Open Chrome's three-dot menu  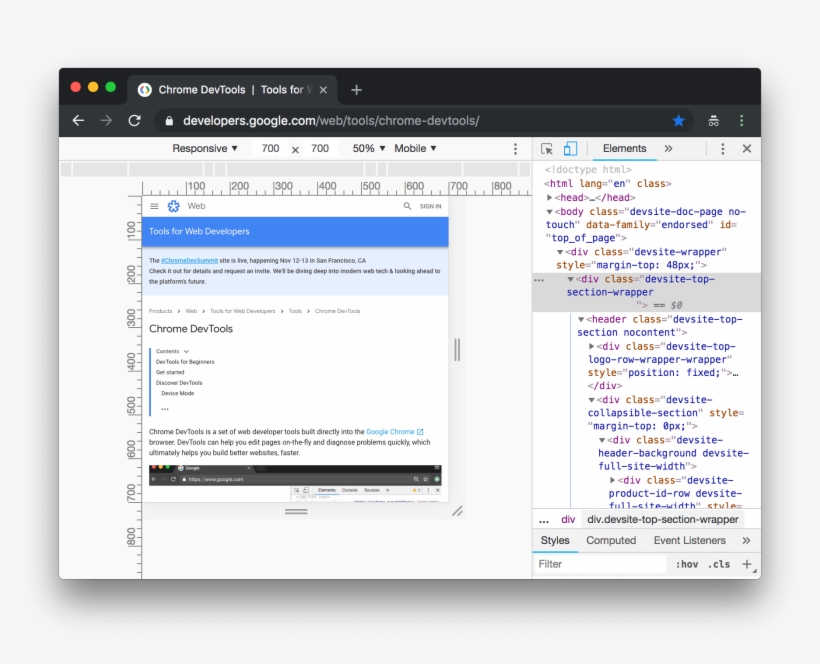[741, 121]
